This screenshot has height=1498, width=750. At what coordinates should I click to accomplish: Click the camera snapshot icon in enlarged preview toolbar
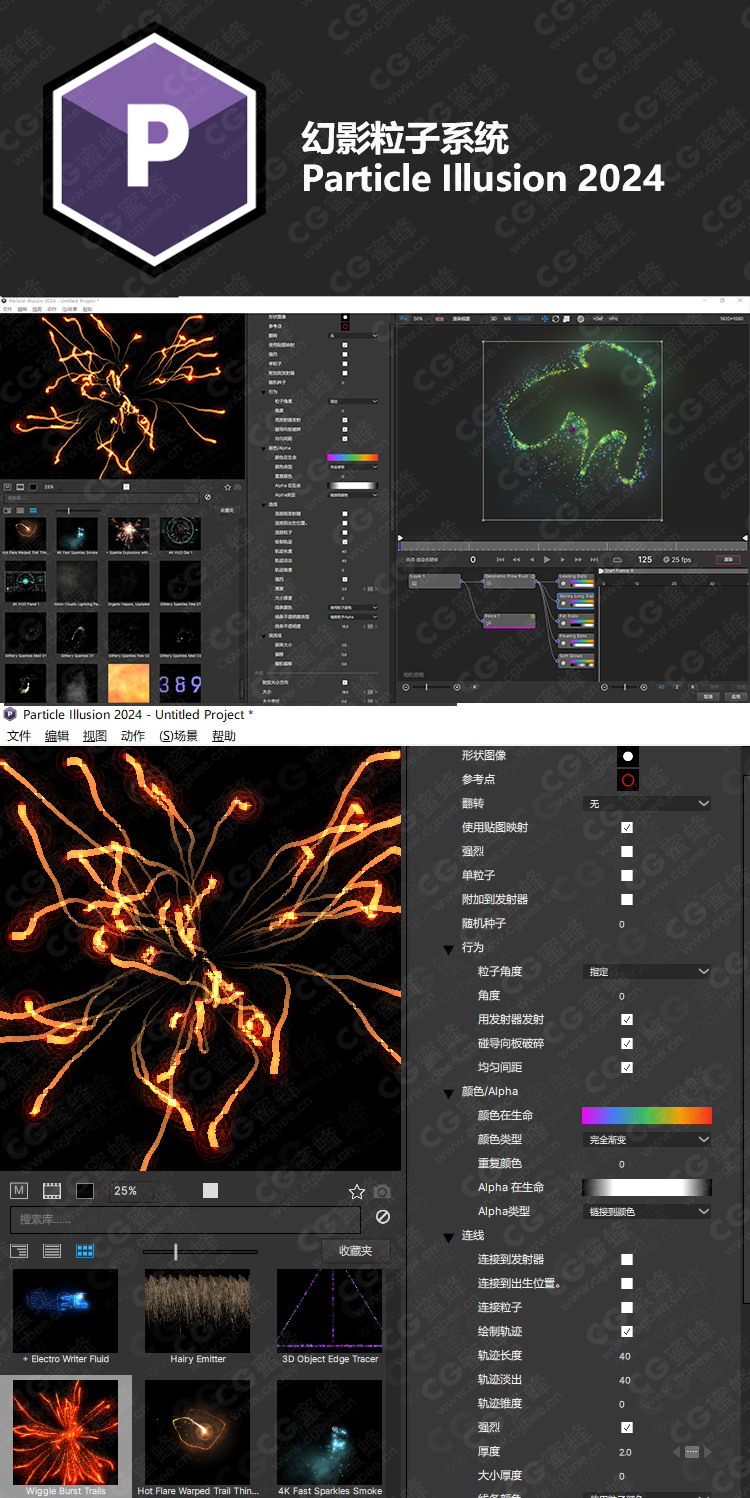pos(382,1191)
